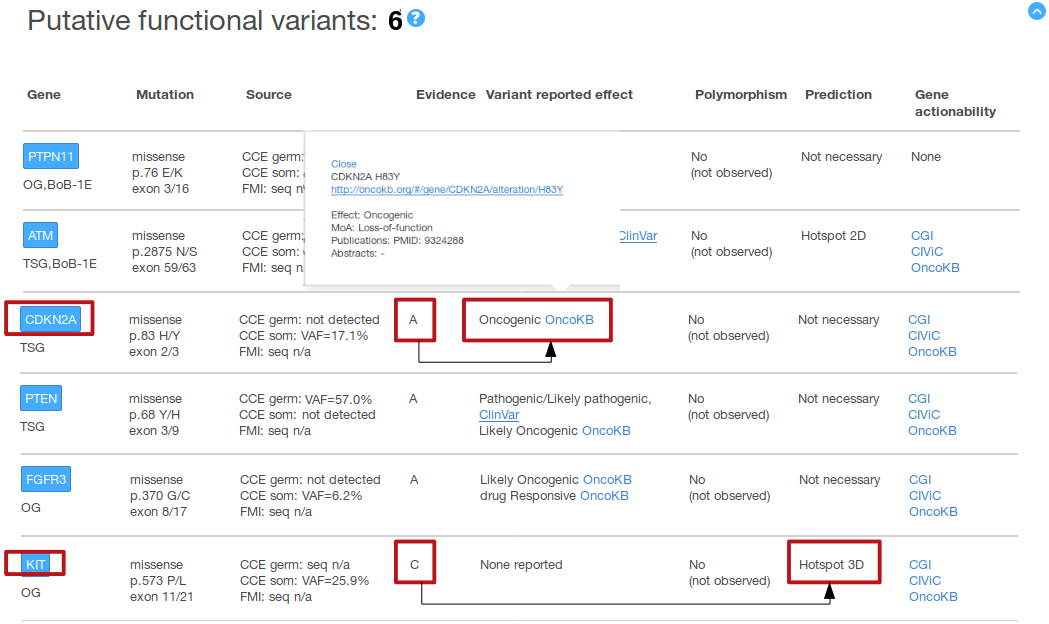Select the KIT gene badge

[x=36, y=564]
